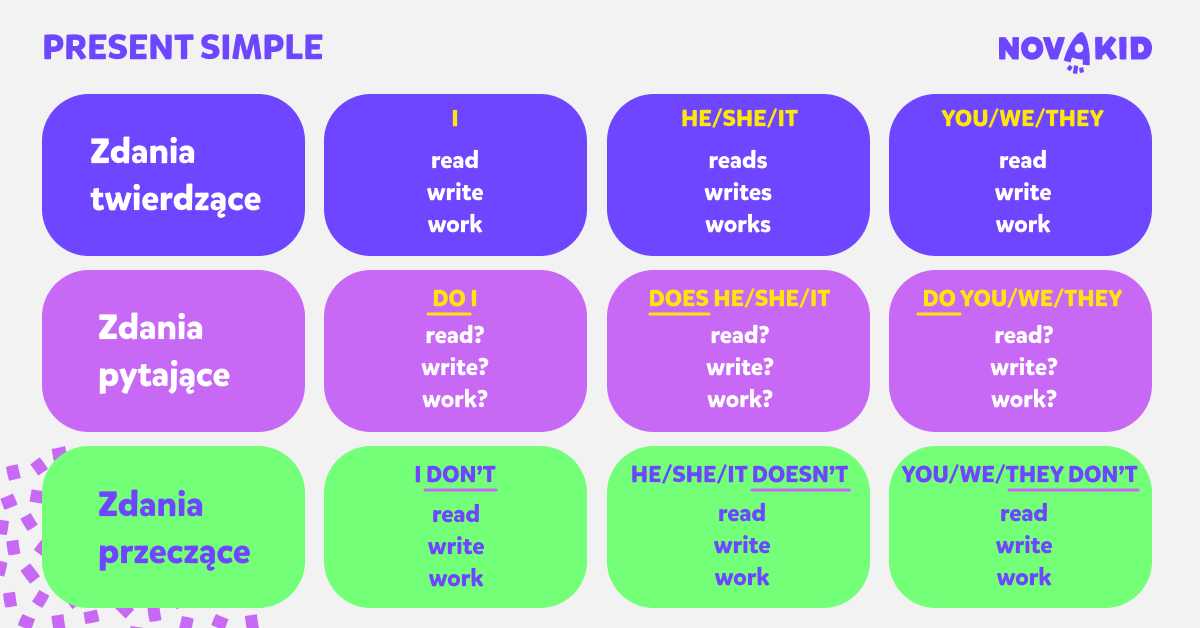Click the DO YOU/WE/THEY heading
This screenshot has height=628, width=1200.
1022,298
